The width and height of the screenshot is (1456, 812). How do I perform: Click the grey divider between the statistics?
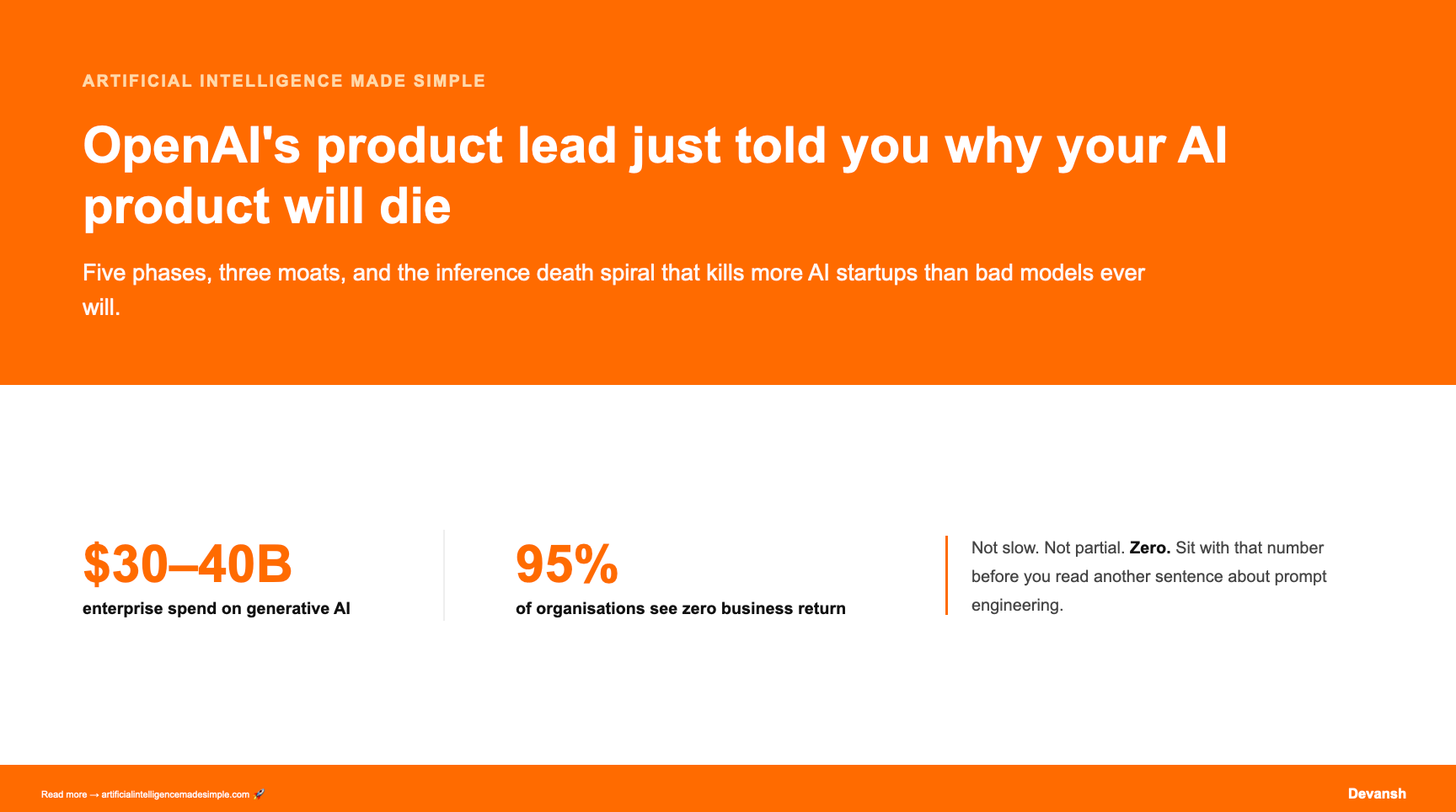coord(444,575)
